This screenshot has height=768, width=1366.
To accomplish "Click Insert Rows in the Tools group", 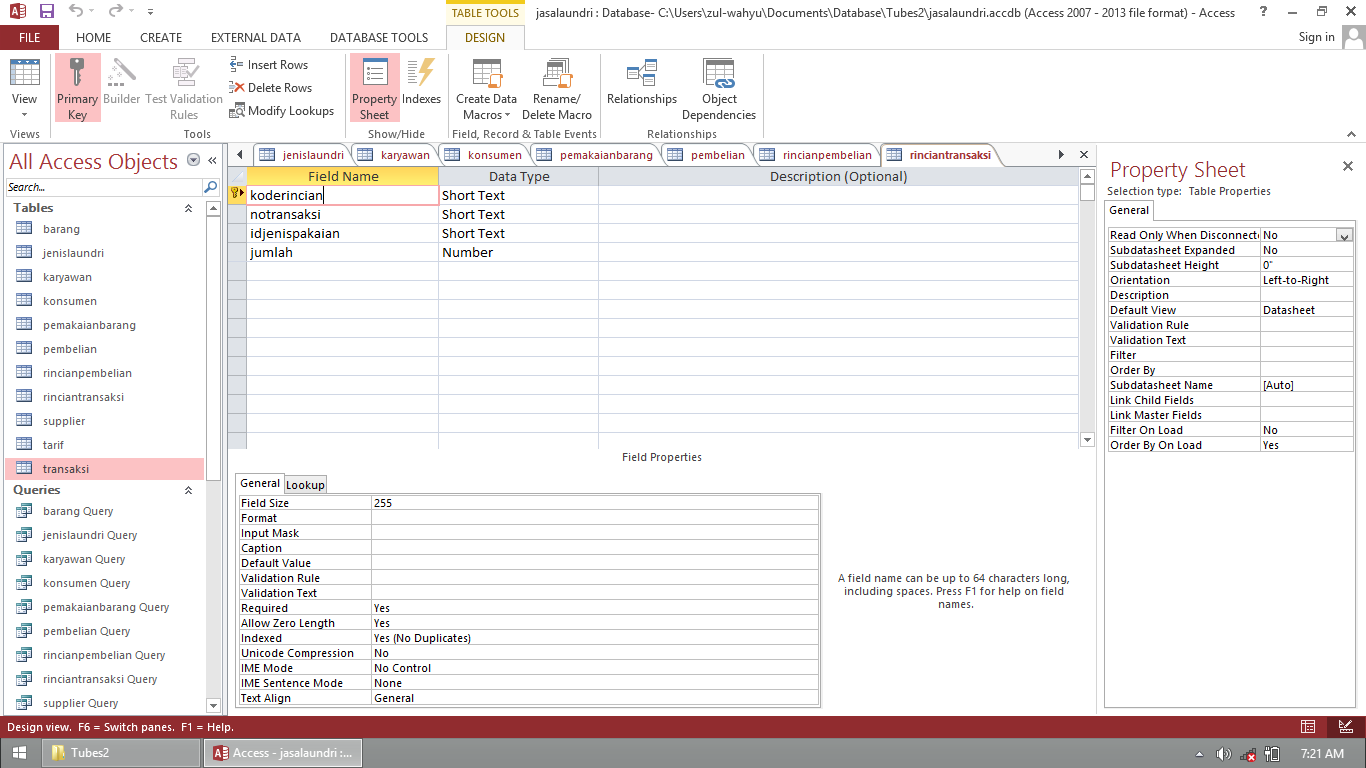I will coord(268,64).
